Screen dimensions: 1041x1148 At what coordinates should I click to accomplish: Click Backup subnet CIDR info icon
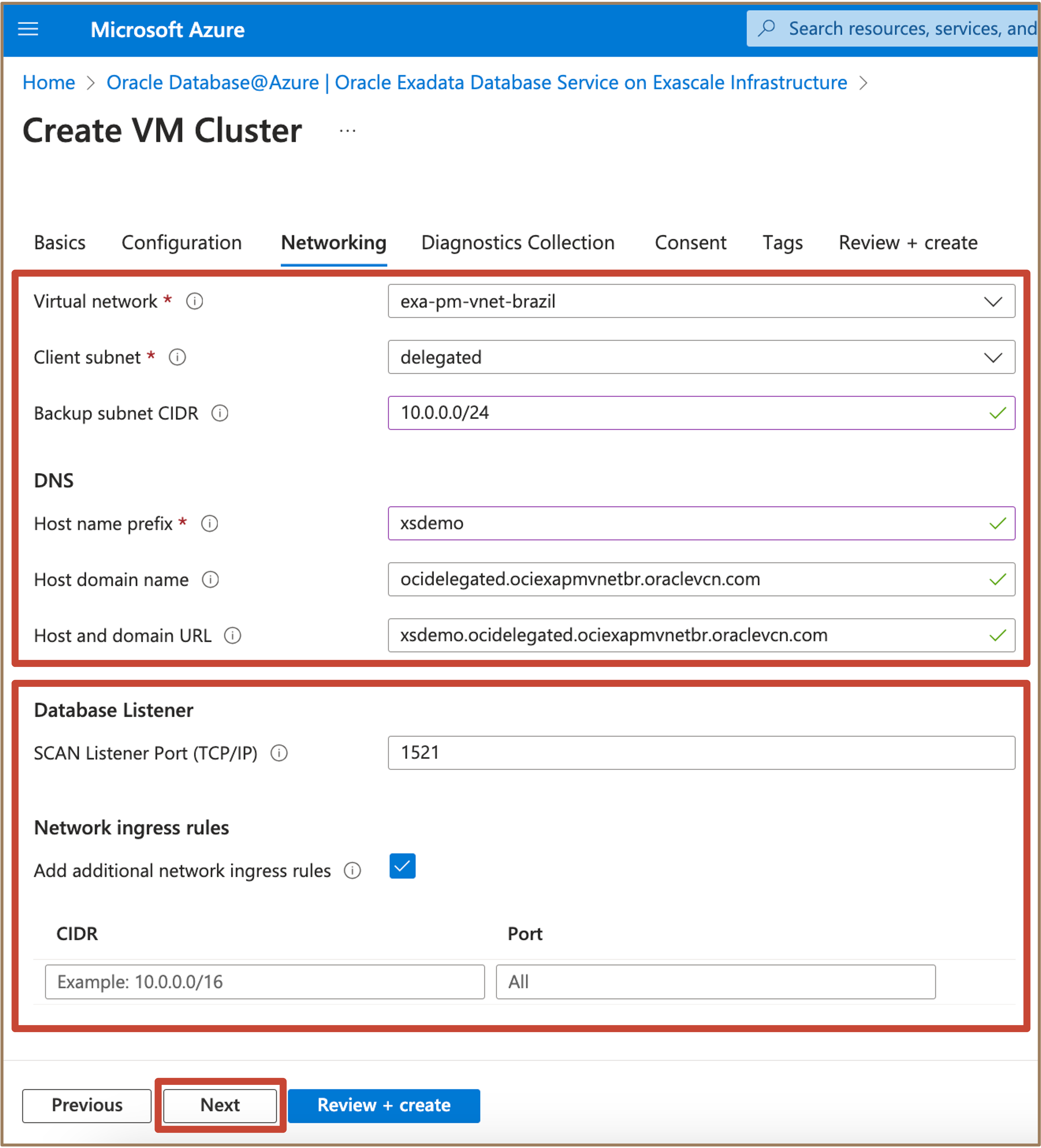(x=220, y=413)
